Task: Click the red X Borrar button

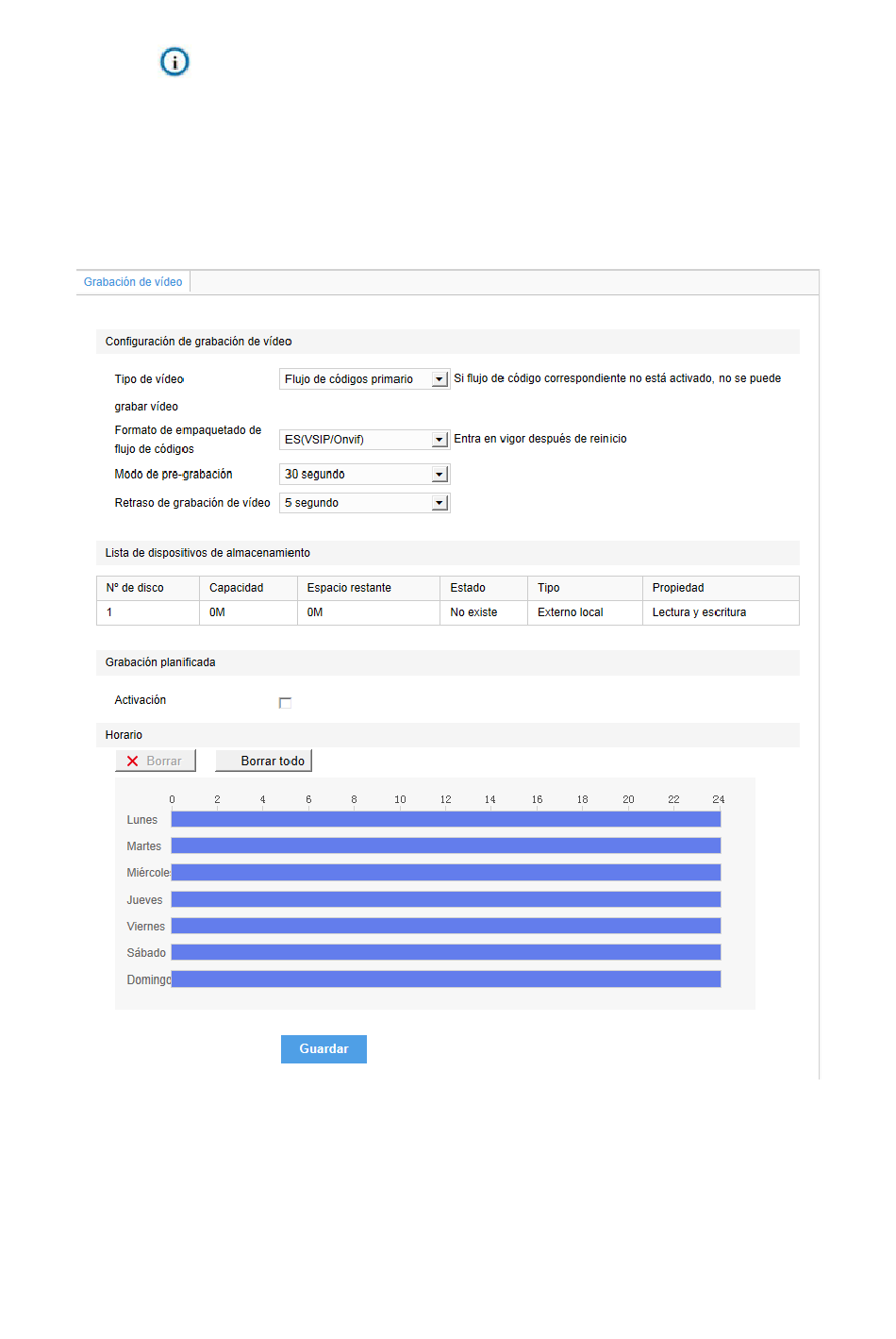Action: [x=156, y=762]
